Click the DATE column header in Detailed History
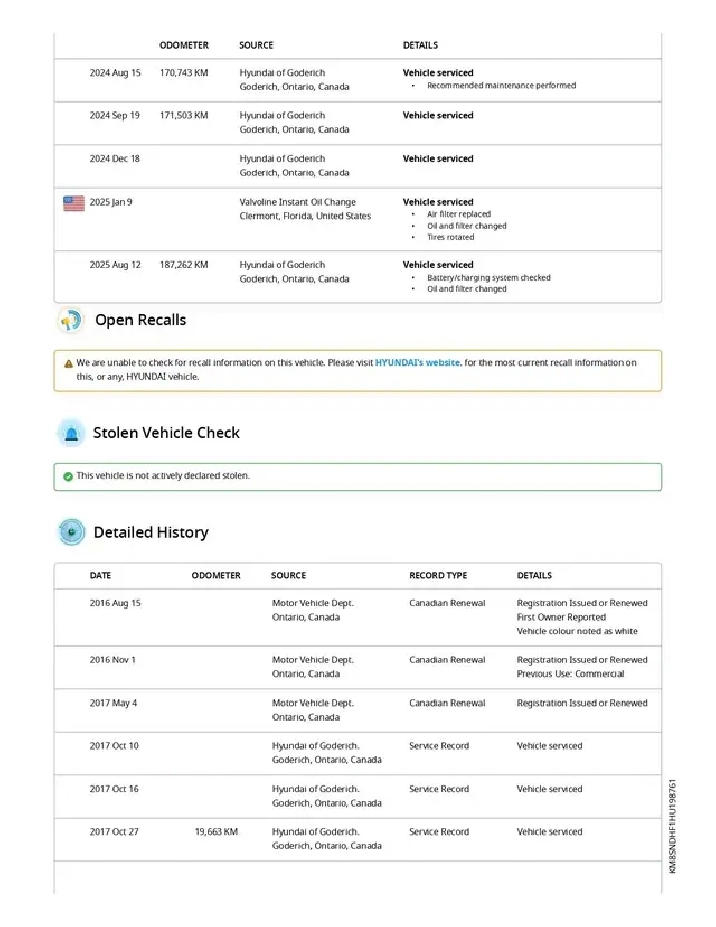The height and width of the screenshot is (927, 716). point(101,576)
